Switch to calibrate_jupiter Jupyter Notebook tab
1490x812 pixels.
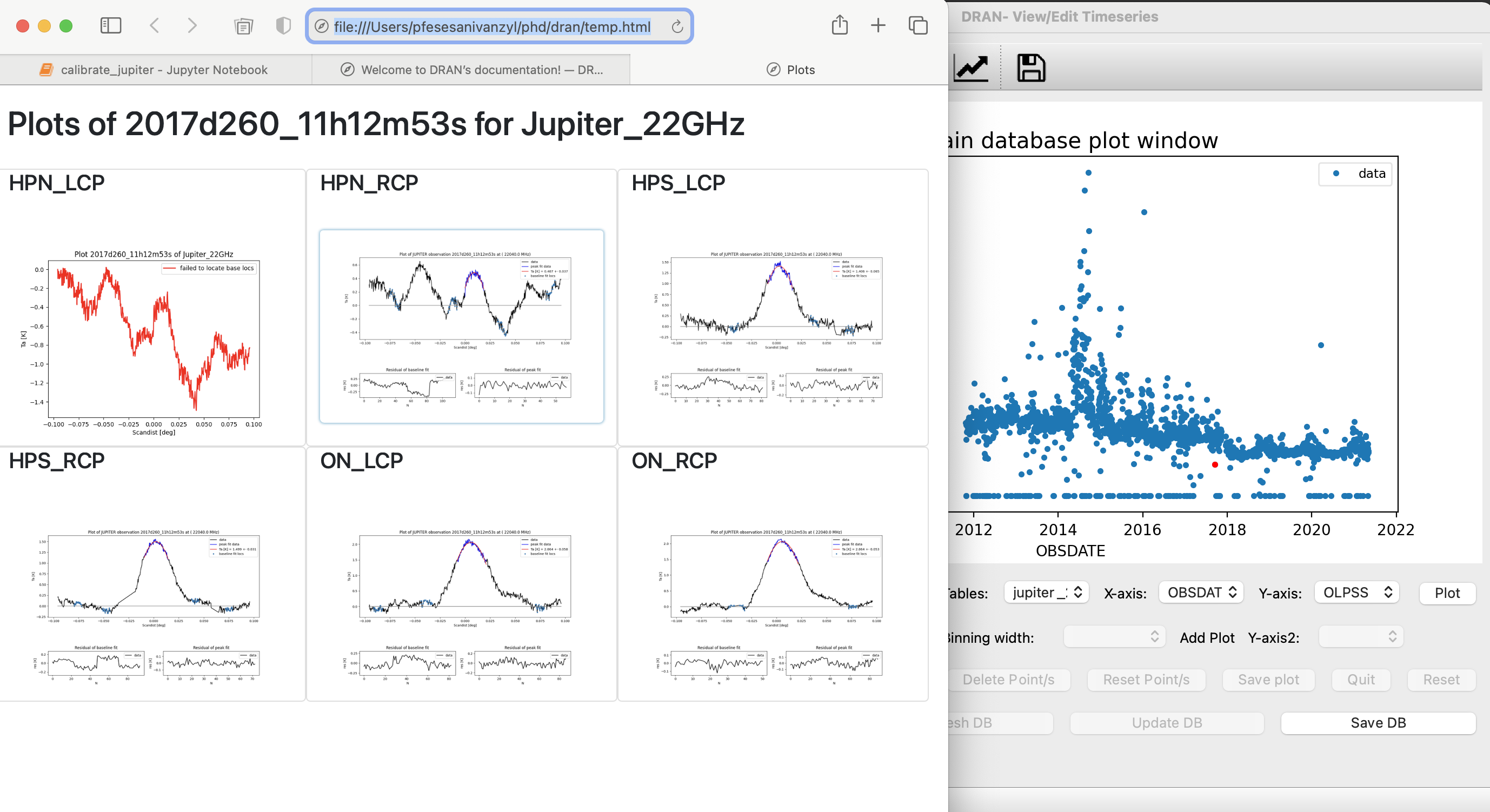coord(156,70)
